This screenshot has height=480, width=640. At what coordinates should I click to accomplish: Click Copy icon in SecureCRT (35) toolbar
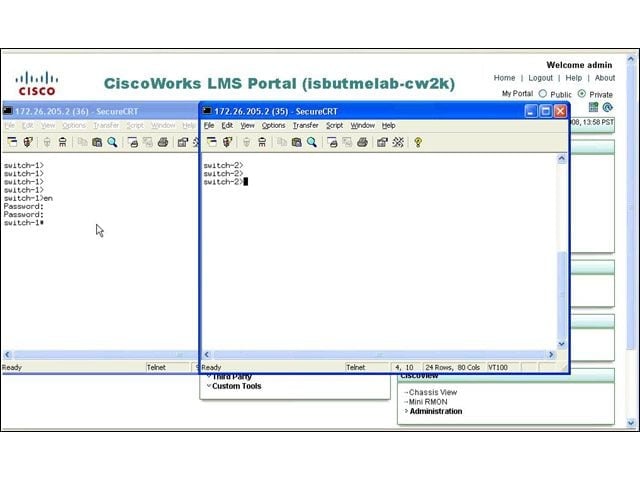point(282,142)
